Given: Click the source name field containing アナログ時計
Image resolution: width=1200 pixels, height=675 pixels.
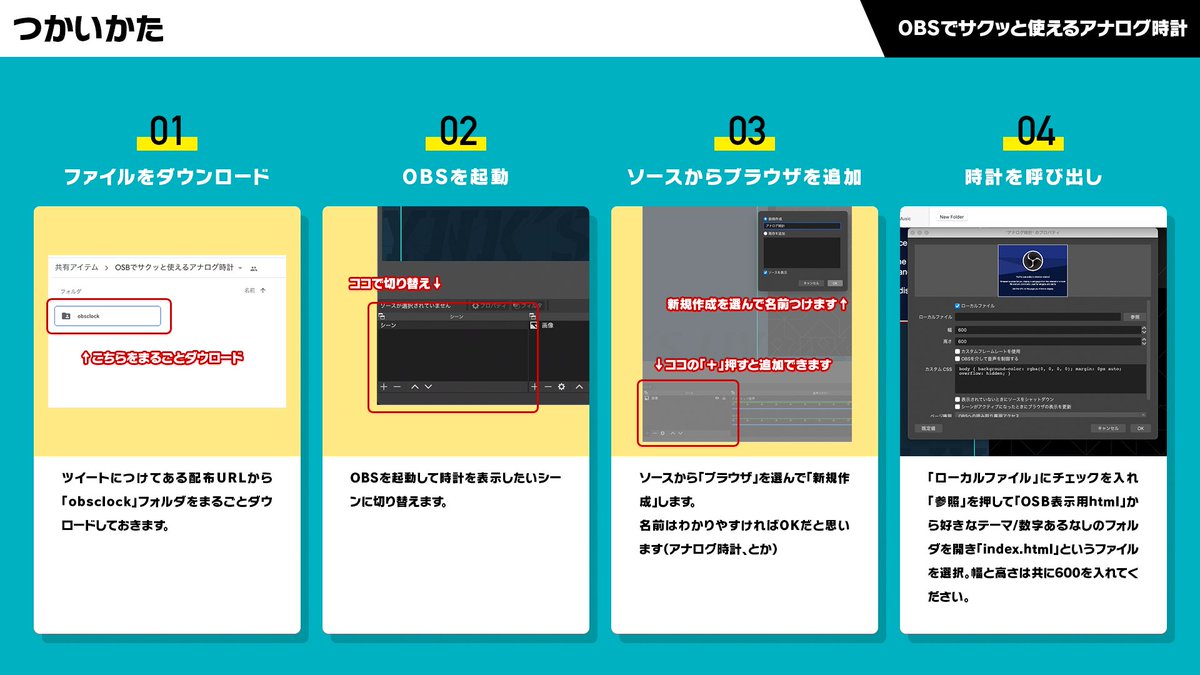Looking at the screenshot, I should (x=802, y=226).
